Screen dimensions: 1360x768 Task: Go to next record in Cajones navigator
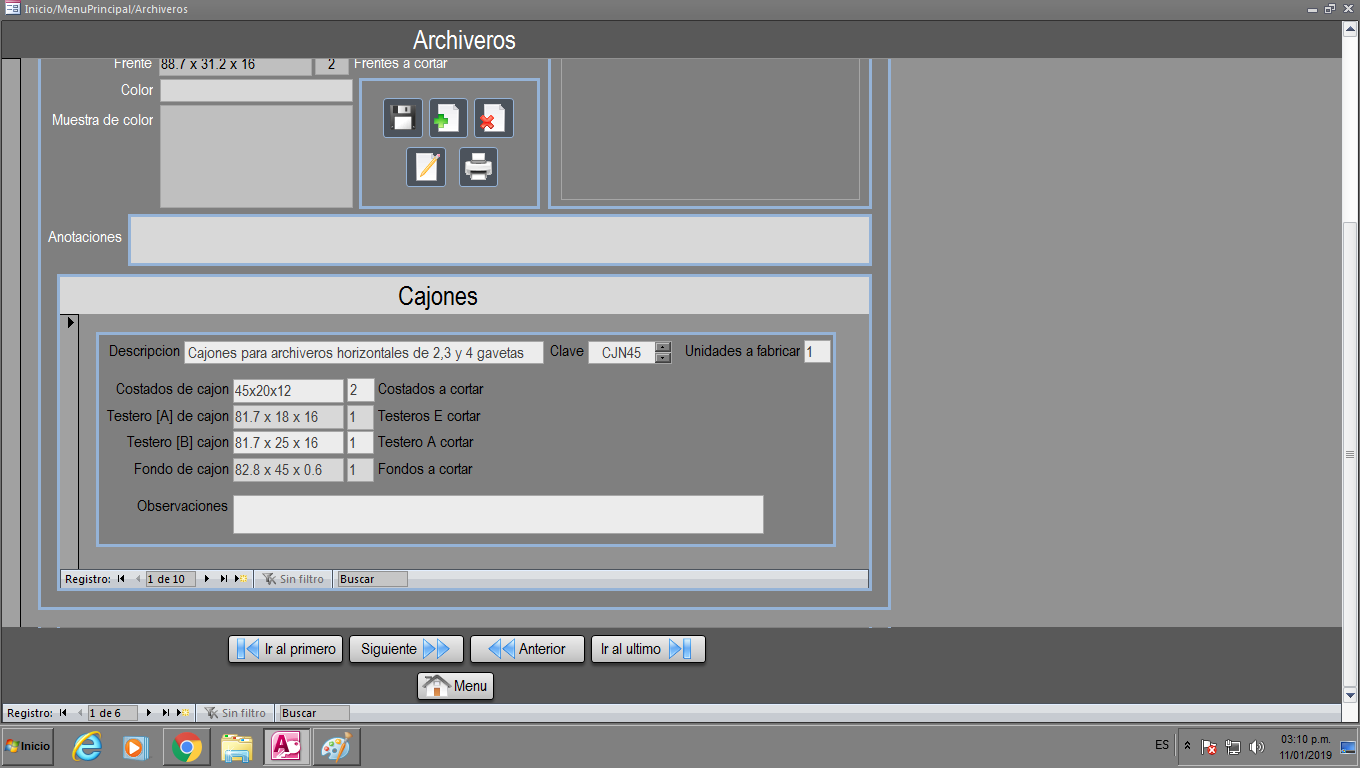click(x=207, y=579)
